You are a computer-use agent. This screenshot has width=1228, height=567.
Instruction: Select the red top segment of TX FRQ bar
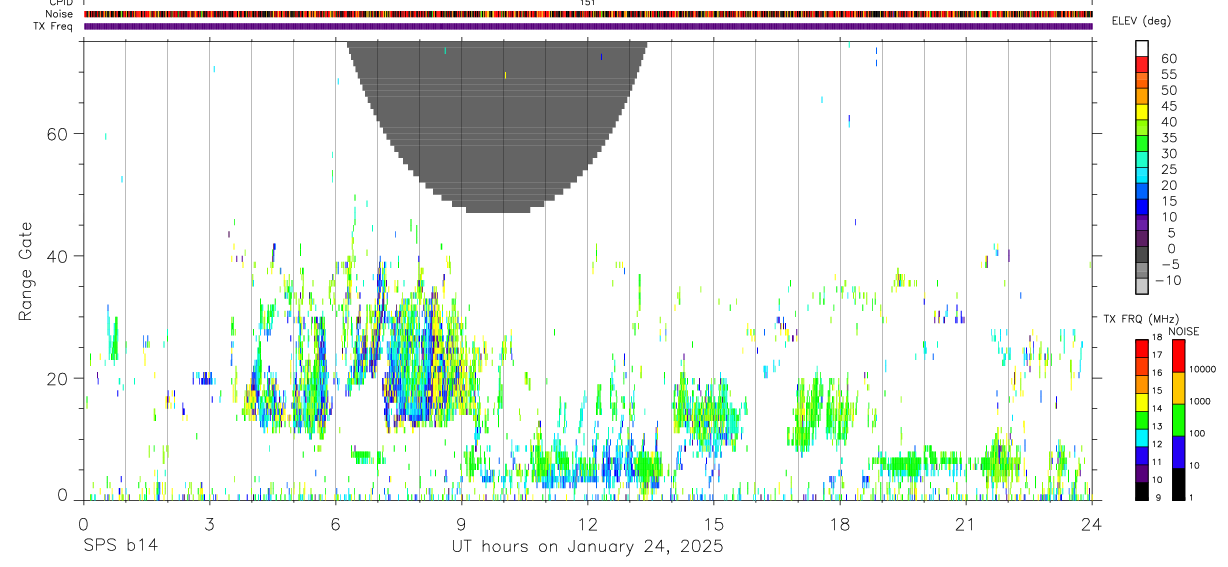pos(1141,347)
